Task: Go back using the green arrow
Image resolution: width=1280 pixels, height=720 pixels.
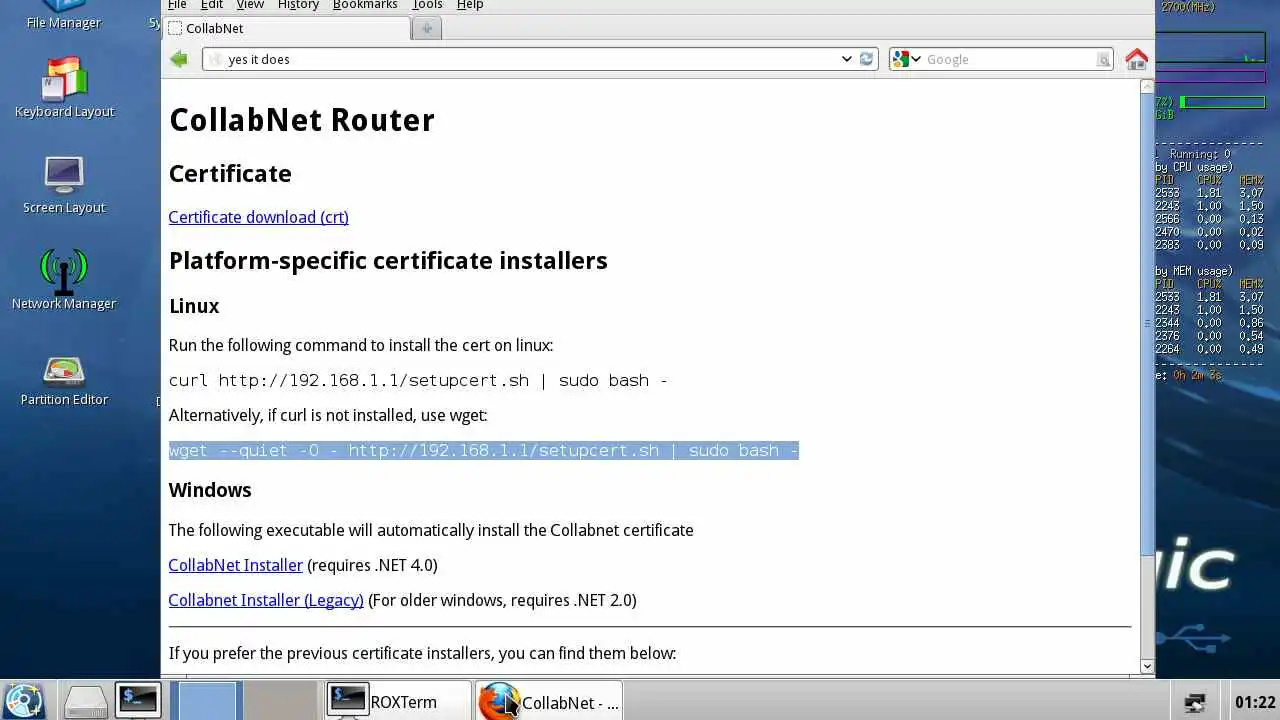Action: click(179, 59)
